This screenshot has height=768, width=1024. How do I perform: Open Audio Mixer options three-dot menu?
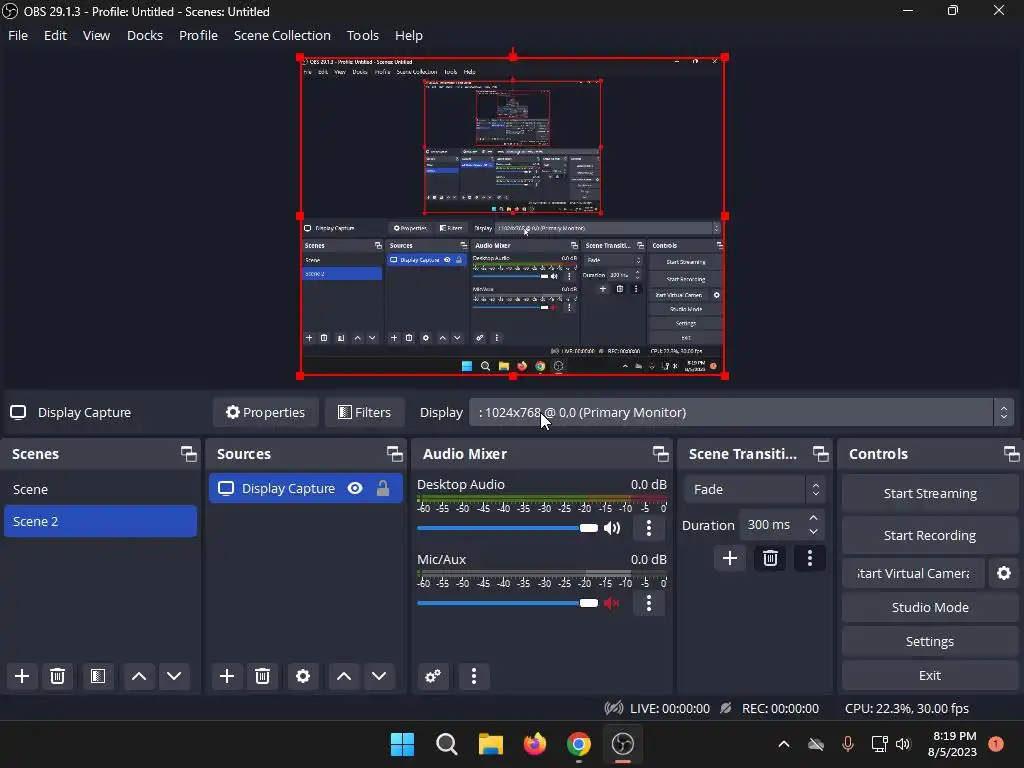click(474, 676)
